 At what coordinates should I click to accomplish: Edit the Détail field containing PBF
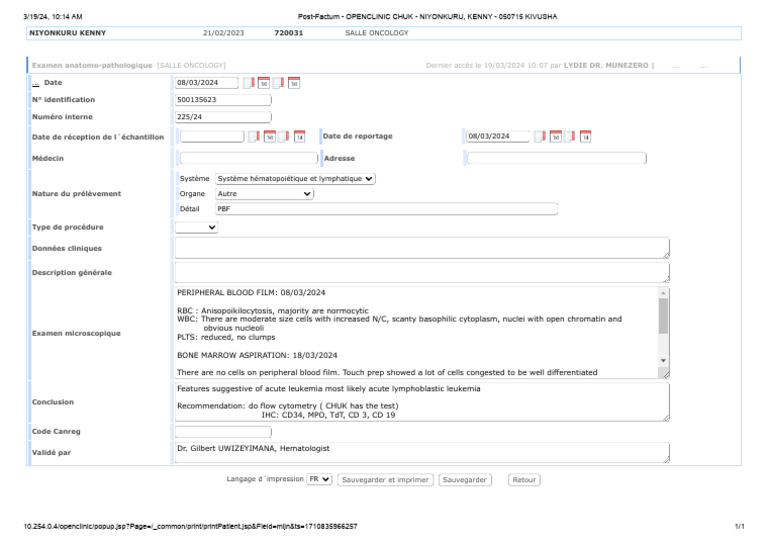(385, 209)
